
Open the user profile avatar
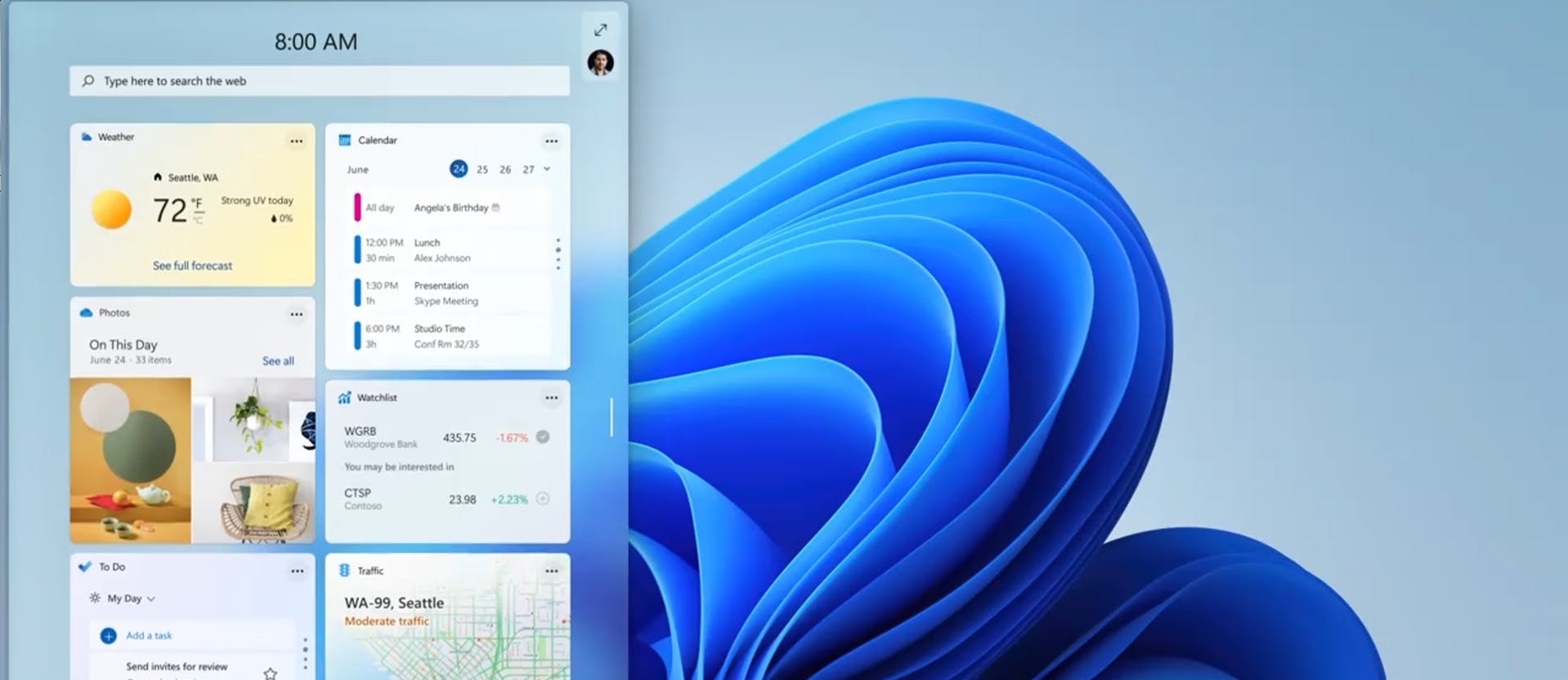click(x=600, y=62)
